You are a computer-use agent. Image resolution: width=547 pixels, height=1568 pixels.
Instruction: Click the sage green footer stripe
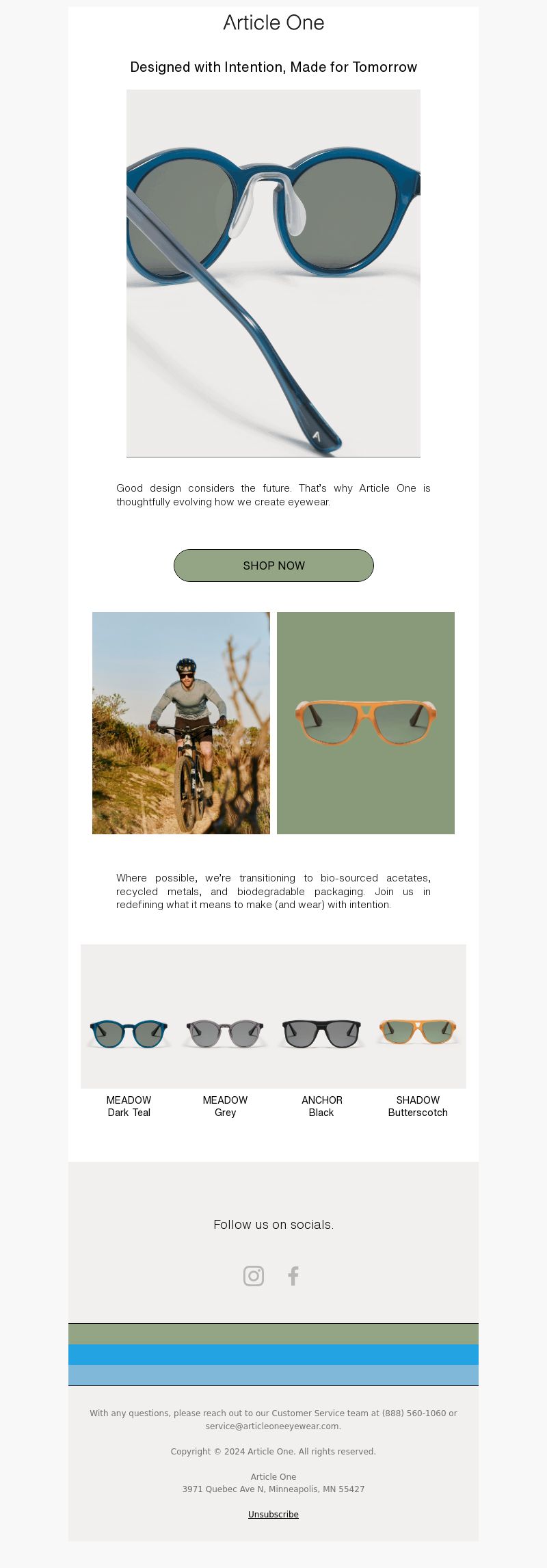coord(273,1334)
